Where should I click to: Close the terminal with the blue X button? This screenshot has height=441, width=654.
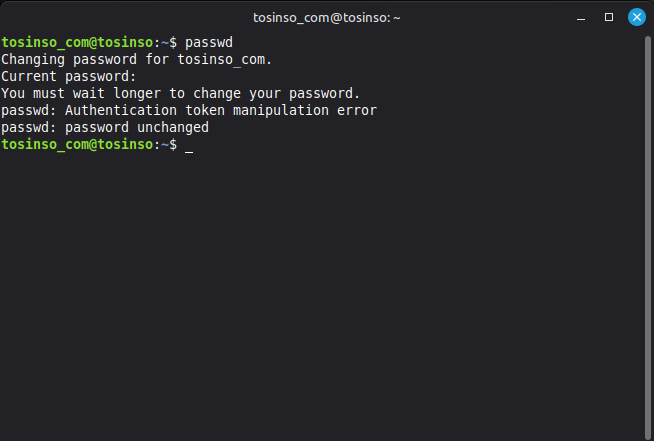pyautogui.click(x=636, y=17)
